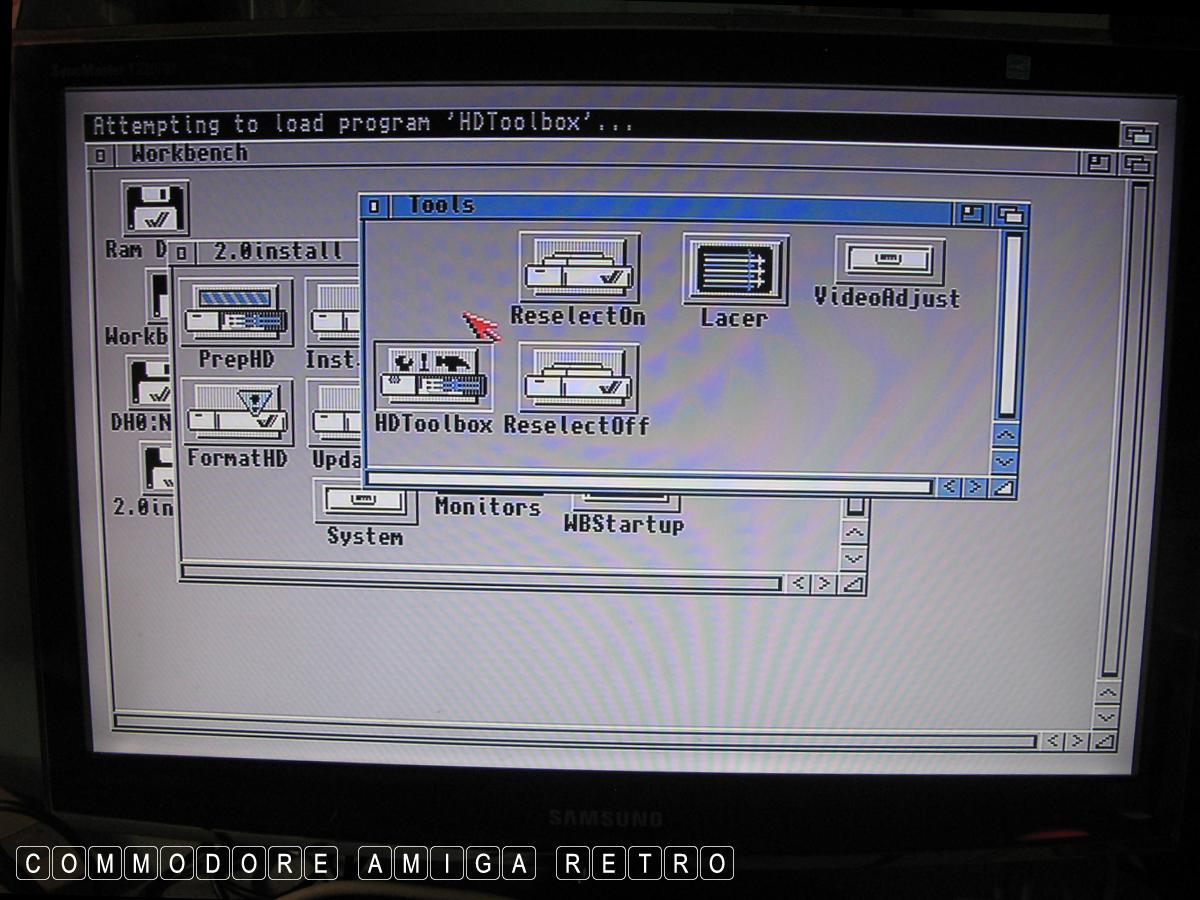The width and height of the screenshot is (1200, 900).
Task: Click the Workbench window down scroll arrow
Action: coord(1106,717)
